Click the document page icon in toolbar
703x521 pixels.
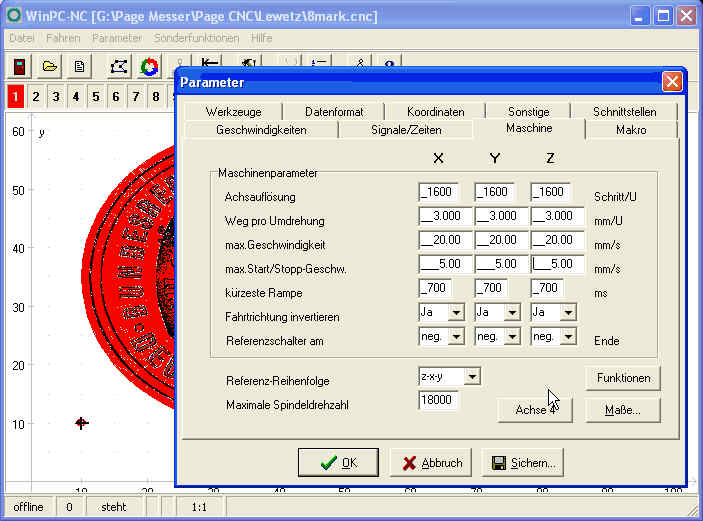coord(79,67)
